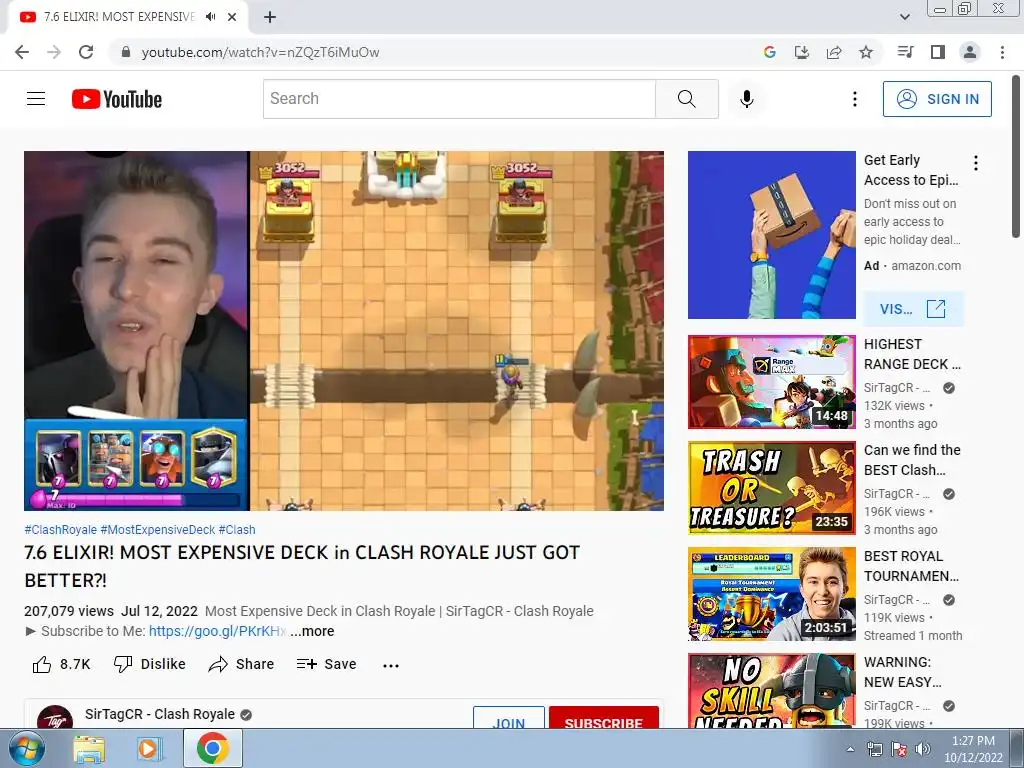Open the Windows Start menu
1024x768 pixels.
26,748
